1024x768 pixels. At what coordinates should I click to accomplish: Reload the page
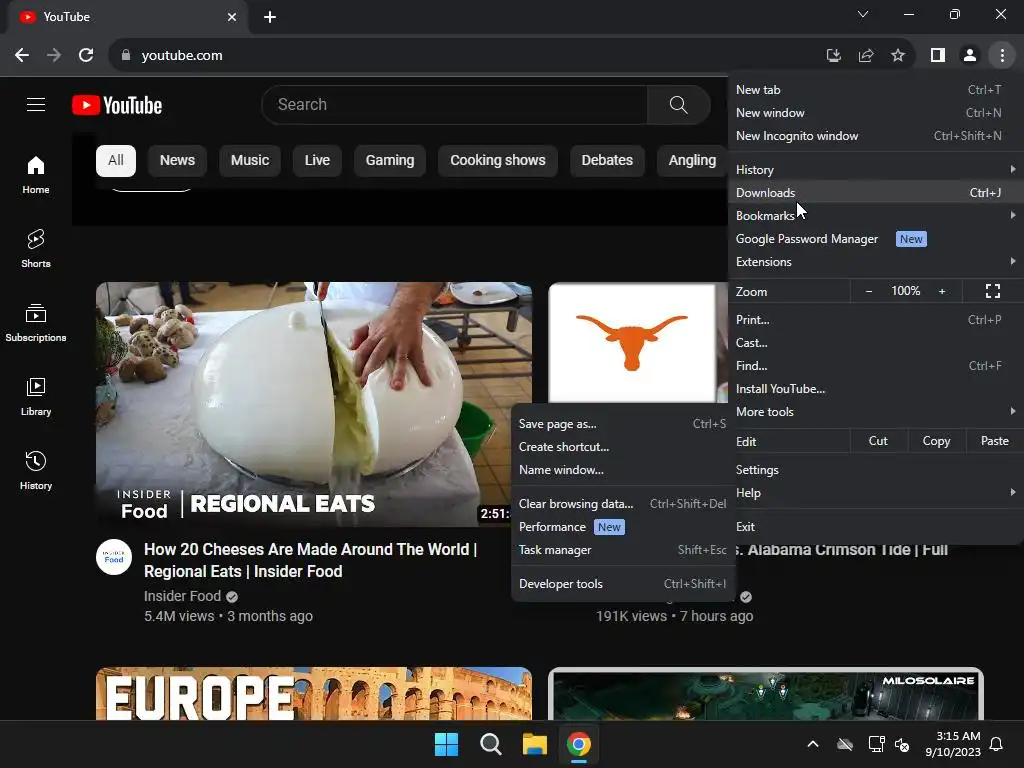pos(86,56)
